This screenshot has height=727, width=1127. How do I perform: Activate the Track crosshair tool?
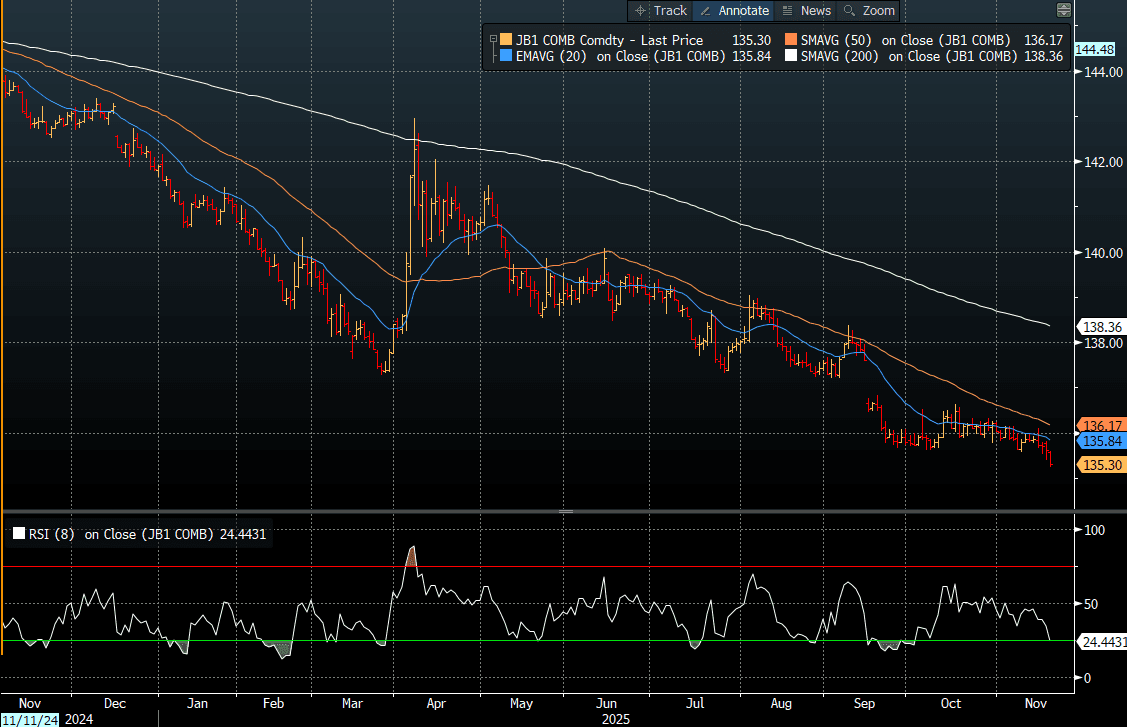pyautogui.click(x=659, y=10)
